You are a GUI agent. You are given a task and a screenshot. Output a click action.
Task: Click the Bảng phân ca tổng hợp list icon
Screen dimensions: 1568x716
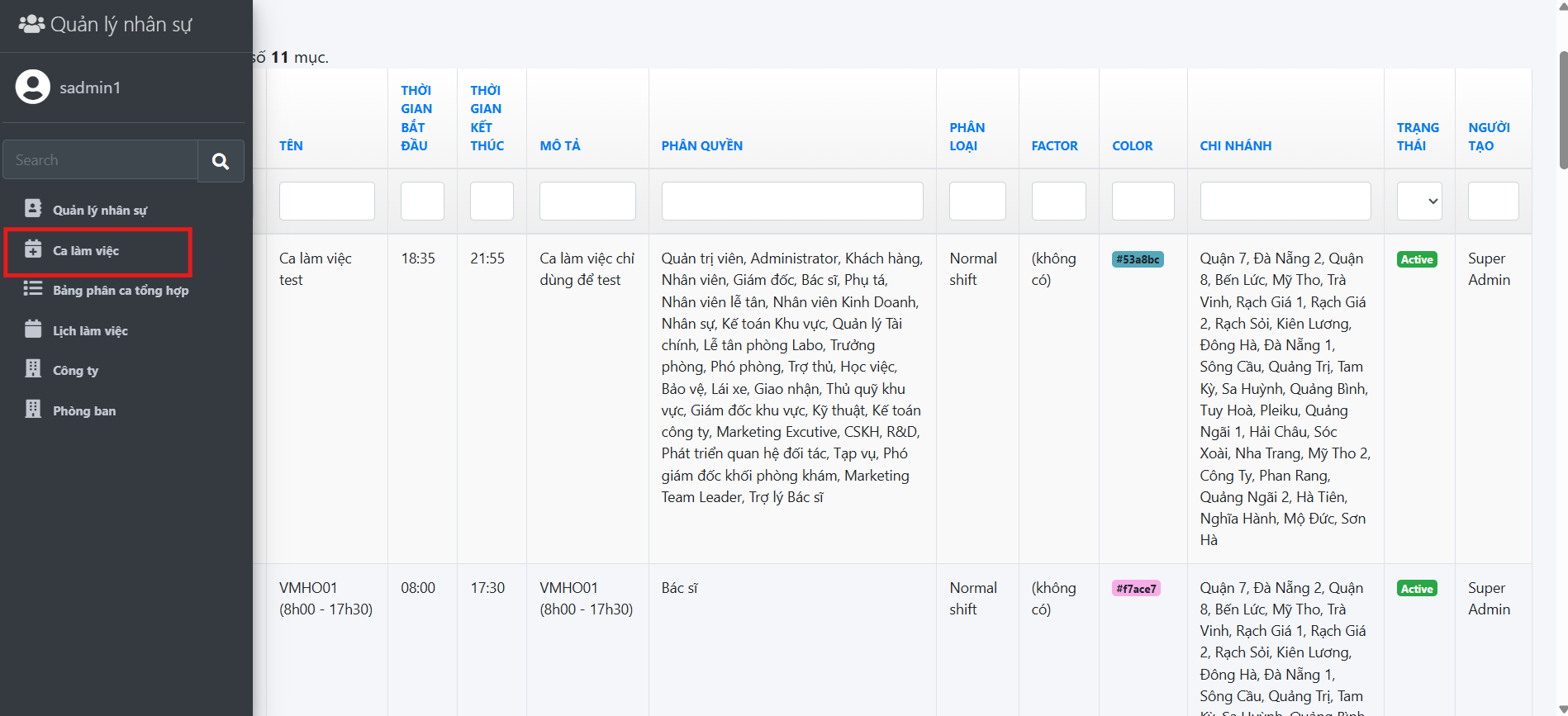click(x=33, y=289)
